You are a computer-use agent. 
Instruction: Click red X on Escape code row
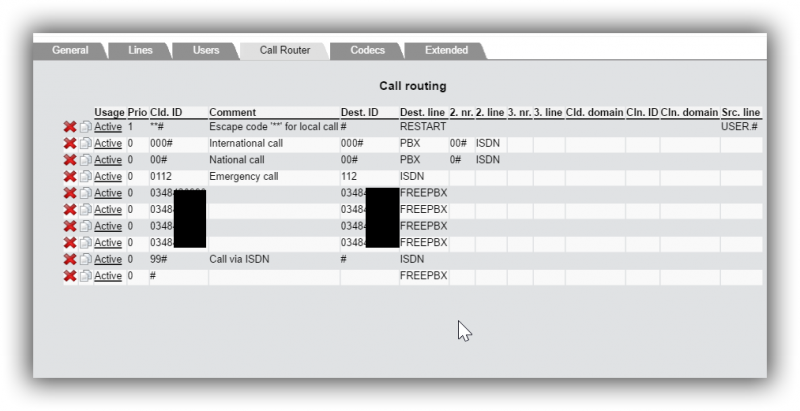click(x=70, y=127)
